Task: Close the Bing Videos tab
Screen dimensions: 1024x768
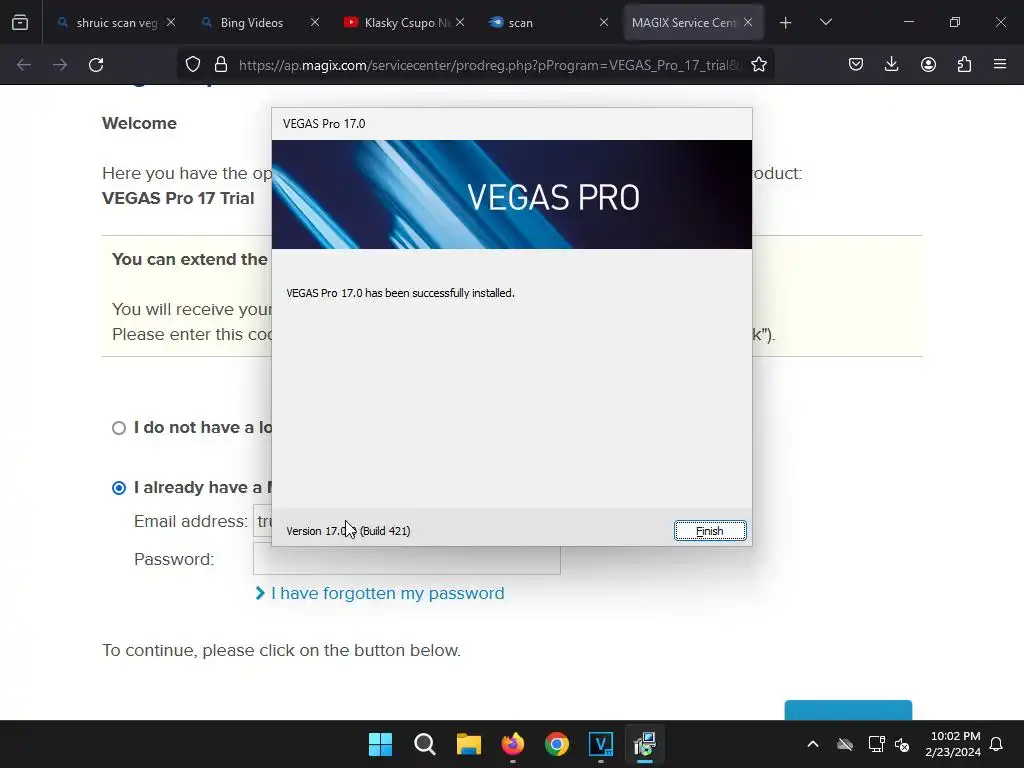Action: [315, 22]
